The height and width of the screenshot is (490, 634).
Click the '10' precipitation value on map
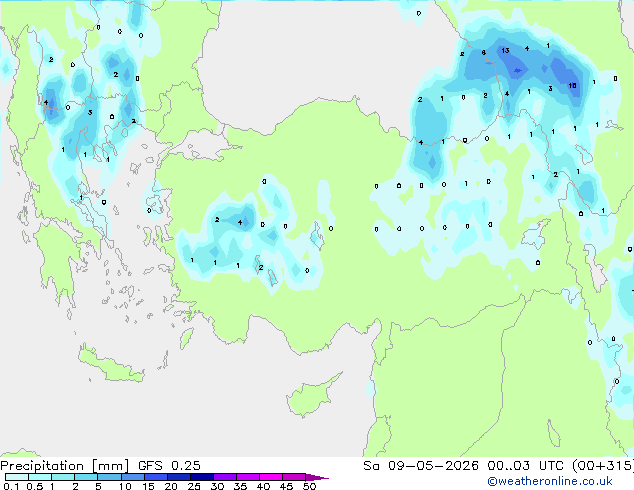(572, 85)
